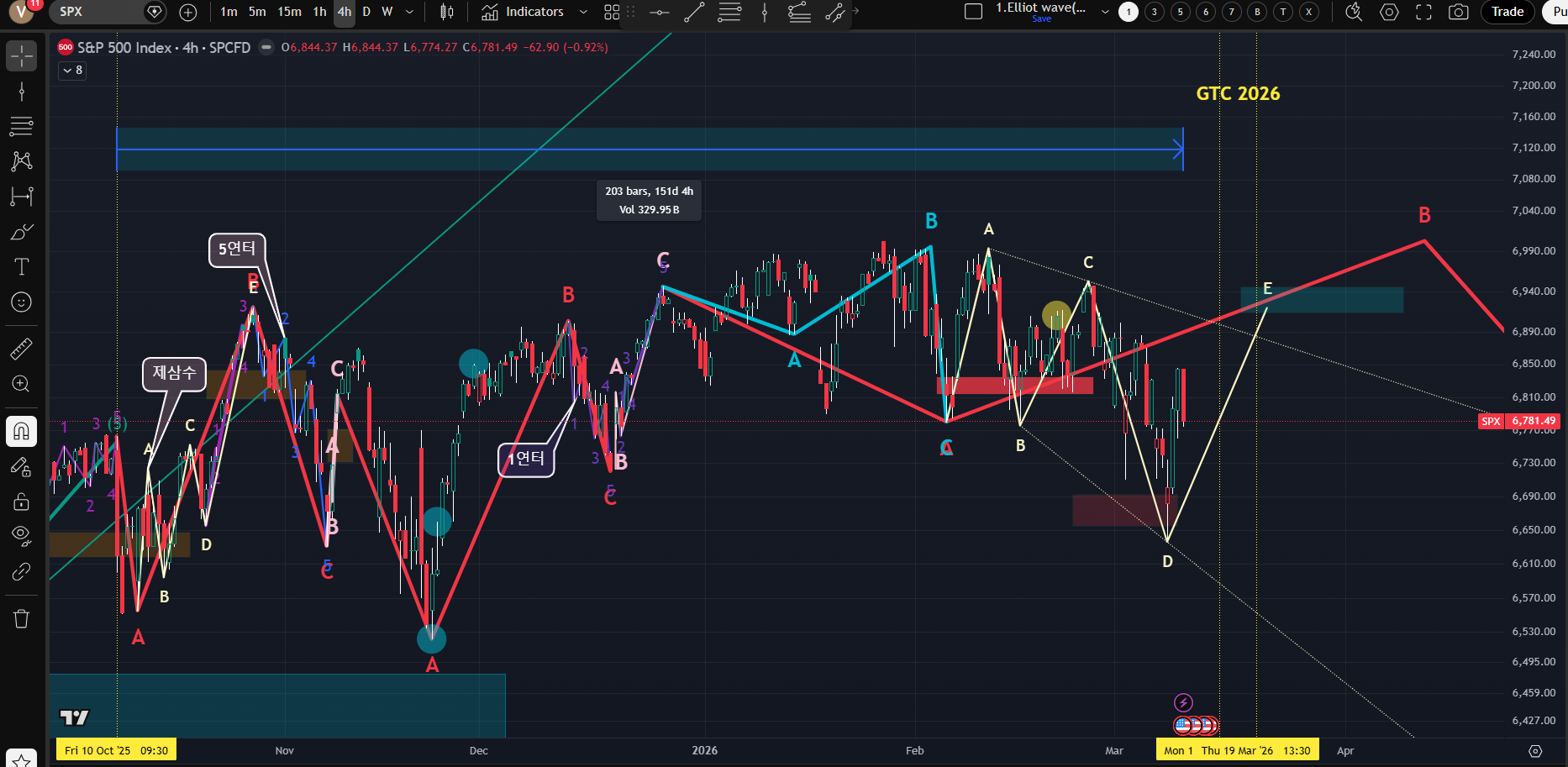Click the Trade button
Viewport: 1568px width, 767px height.
pos(1507,12)
